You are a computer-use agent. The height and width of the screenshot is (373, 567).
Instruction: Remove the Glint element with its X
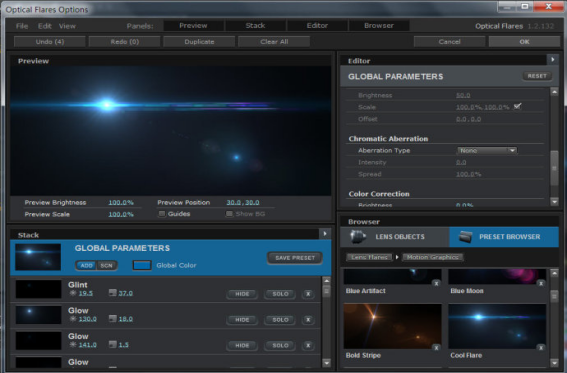[x=308, y=294]
